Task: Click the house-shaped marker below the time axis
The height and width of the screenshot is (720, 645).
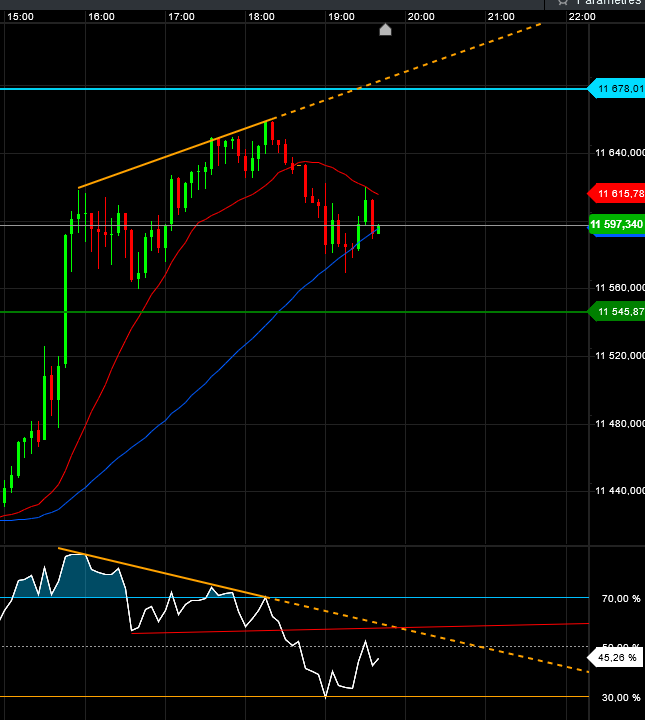Action: click(385, 29)
